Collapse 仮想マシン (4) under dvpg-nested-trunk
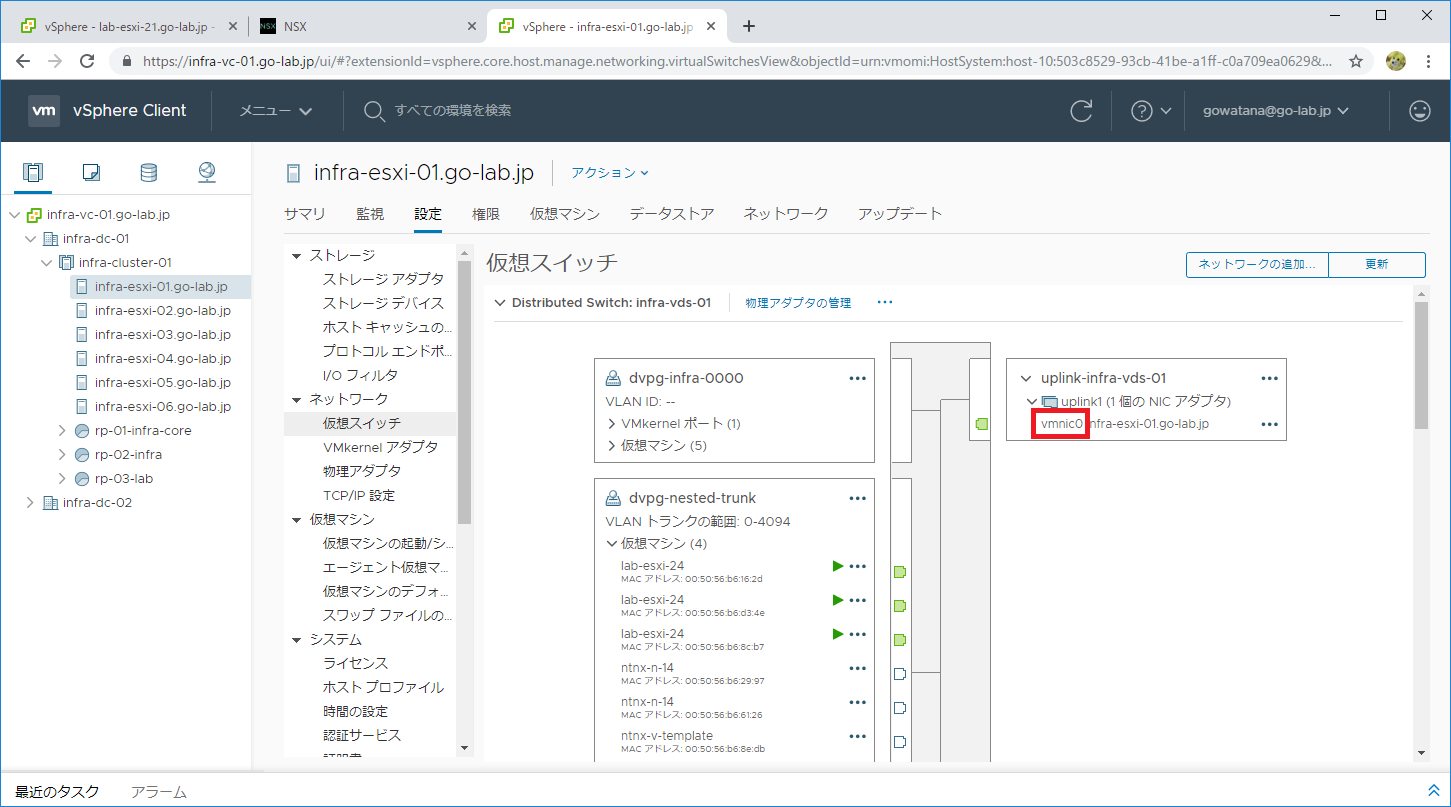 pos(612,544)
